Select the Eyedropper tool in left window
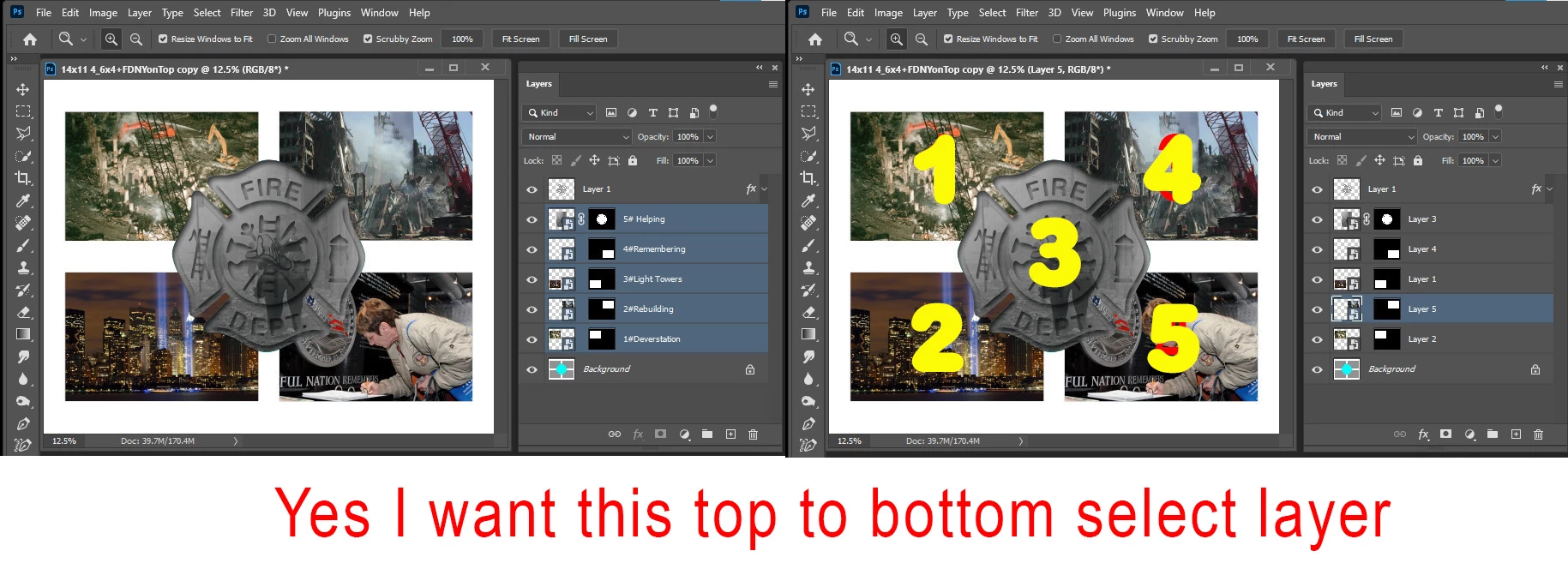Viewport: 1568px width, 581px height. [x=23, y=201]
